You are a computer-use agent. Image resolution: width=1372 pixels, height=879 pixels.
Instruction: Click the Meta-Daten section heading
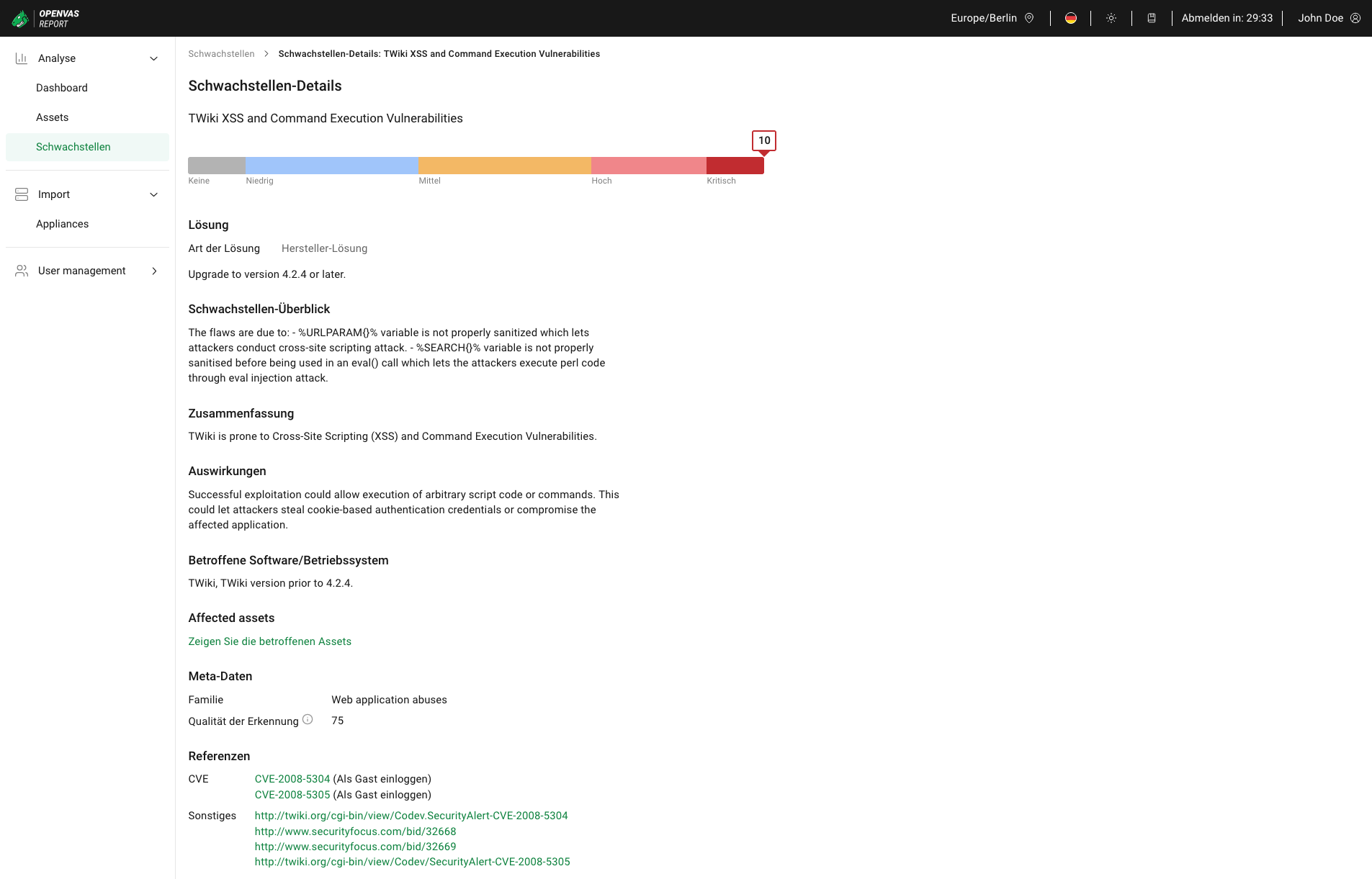coord(220,676)
